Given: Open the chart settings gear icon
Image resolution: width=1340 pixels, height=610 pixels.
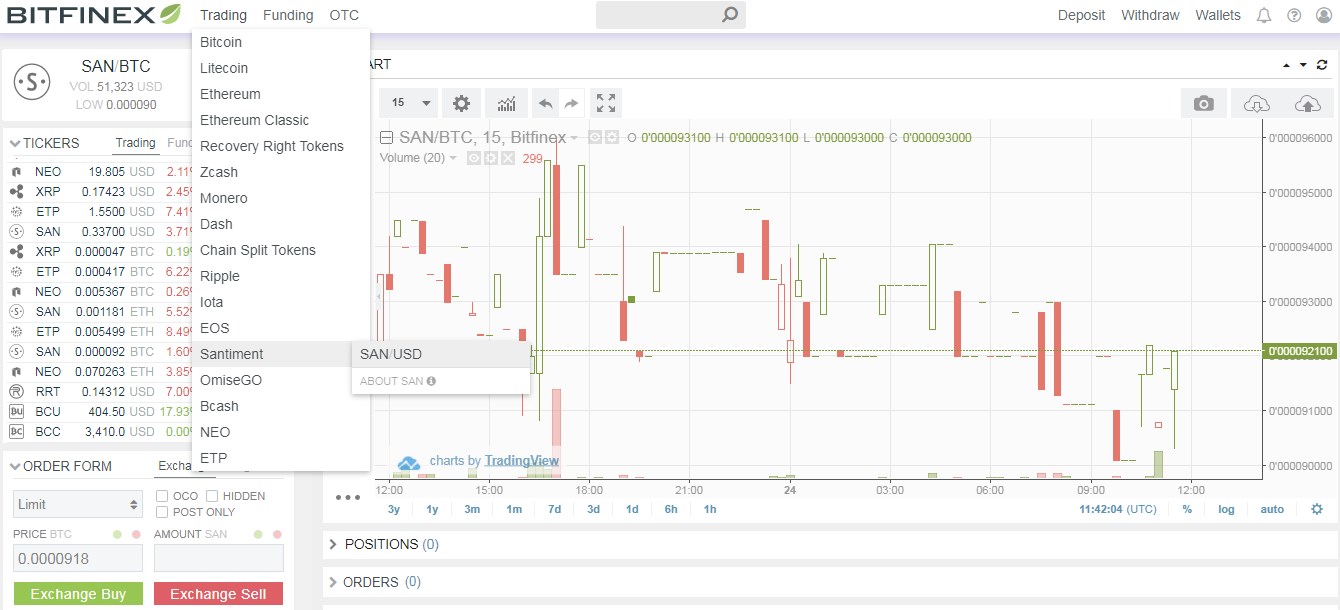Looking at the screenshot, I should [461, 103].
